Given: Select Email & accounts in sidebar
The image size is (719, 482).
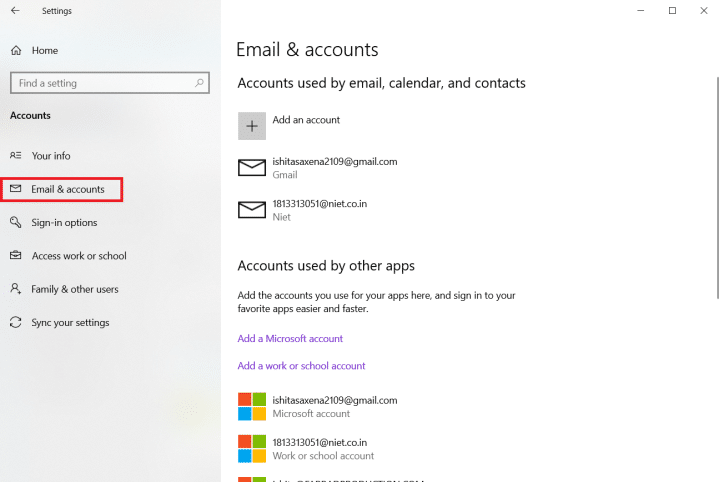Looking at the screenshot, I should 67,189.
